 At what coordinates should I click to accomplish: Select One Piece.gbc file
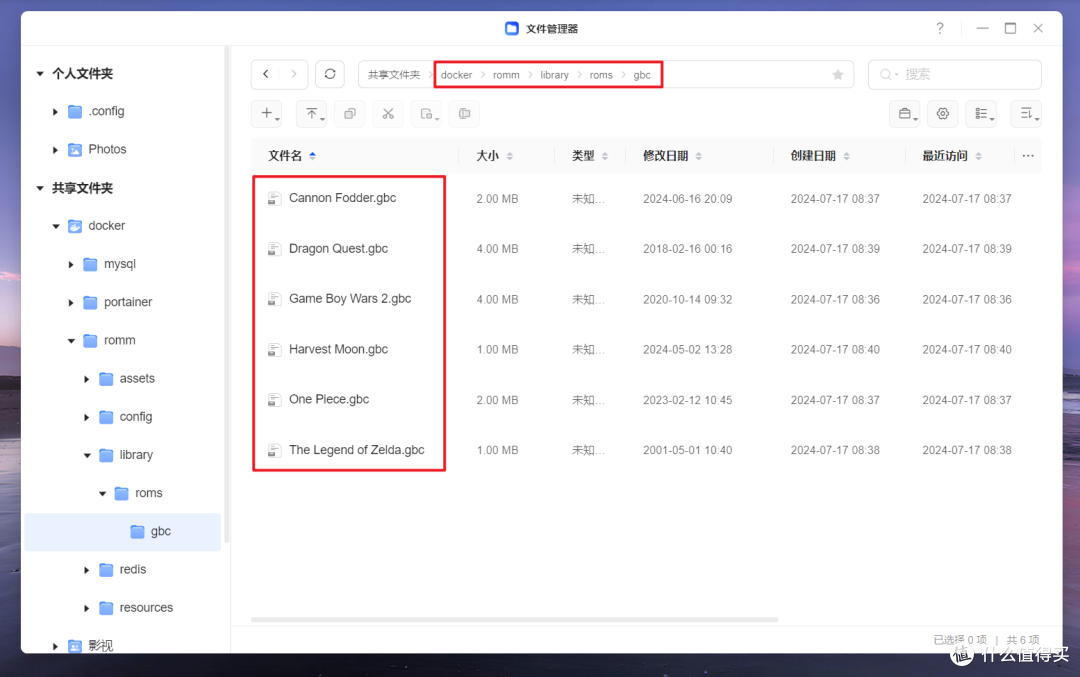329,399
